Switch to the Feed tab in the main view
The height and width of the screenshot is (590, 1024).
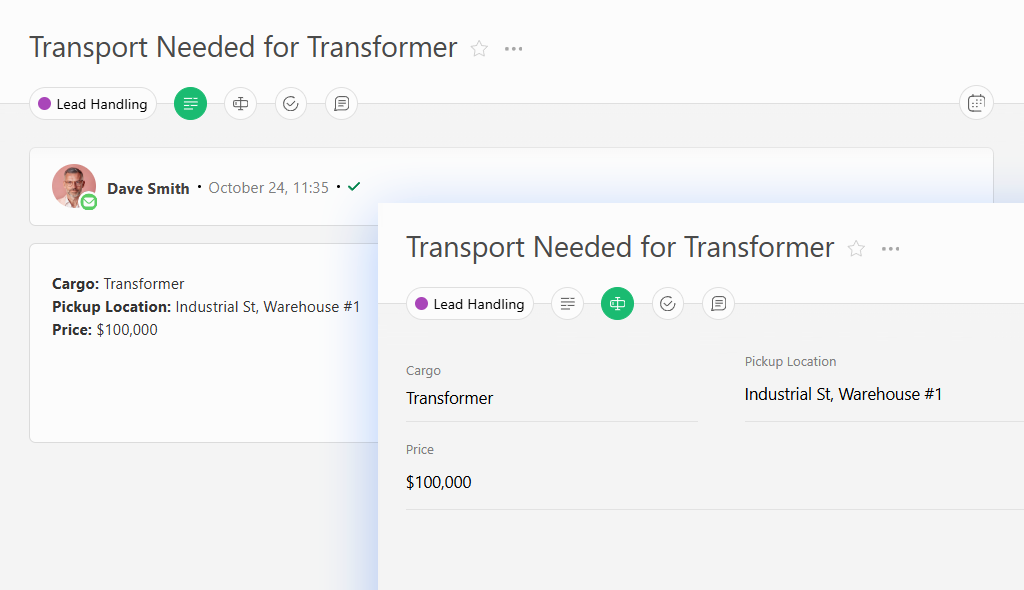[x=190, y=103]
